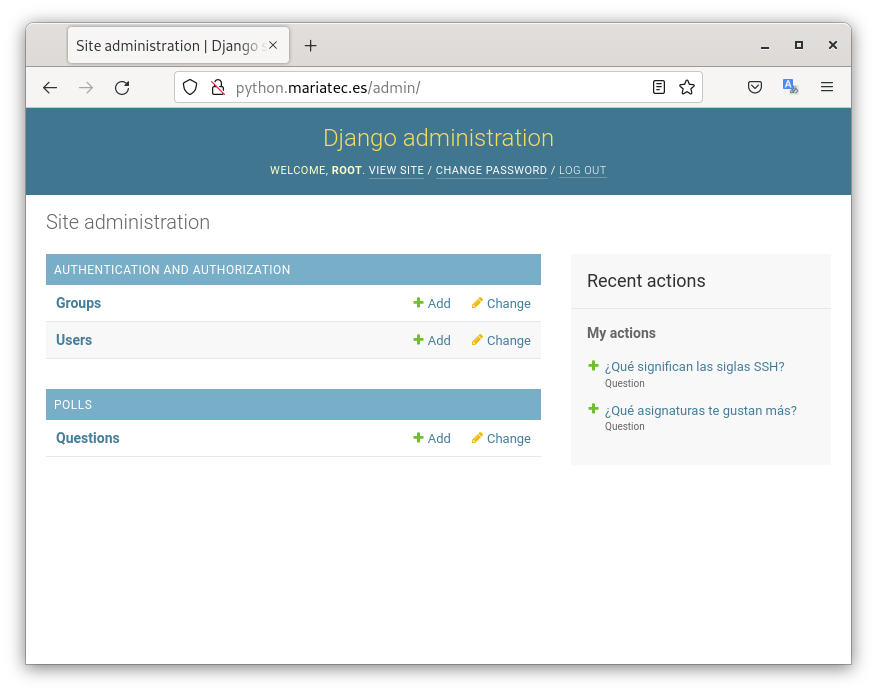Click Log Out in the header

click(x=582, y=171)
